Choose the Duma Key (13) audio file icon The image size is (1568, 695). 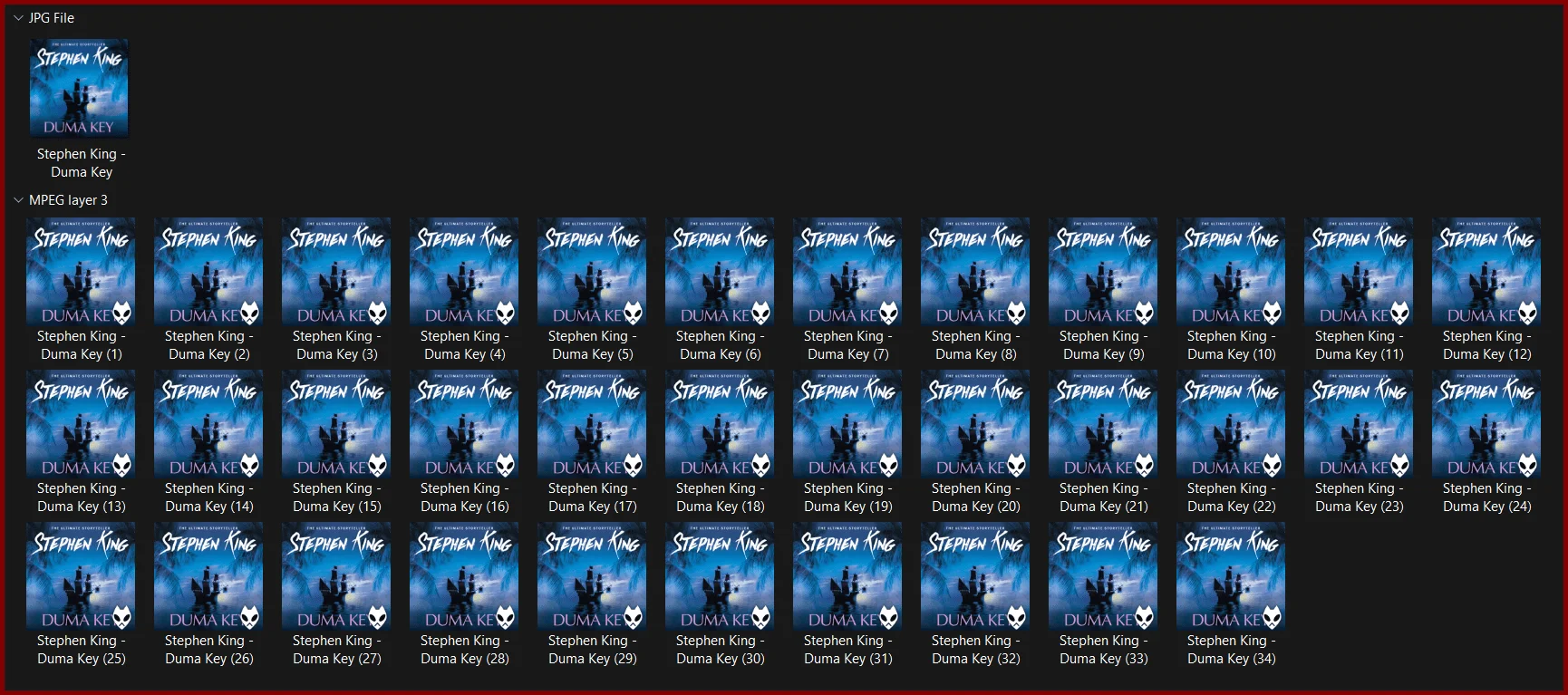pos(81,424)
